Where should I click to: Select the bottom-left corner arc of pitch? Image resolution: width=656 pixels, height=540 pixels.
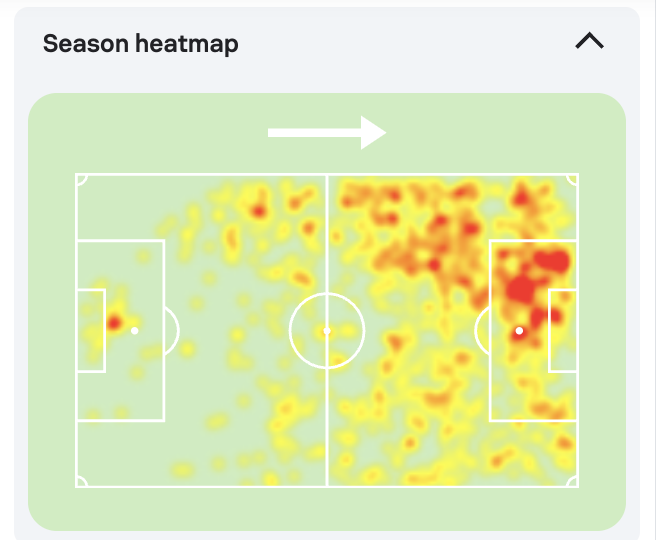(x=82, y=481)
